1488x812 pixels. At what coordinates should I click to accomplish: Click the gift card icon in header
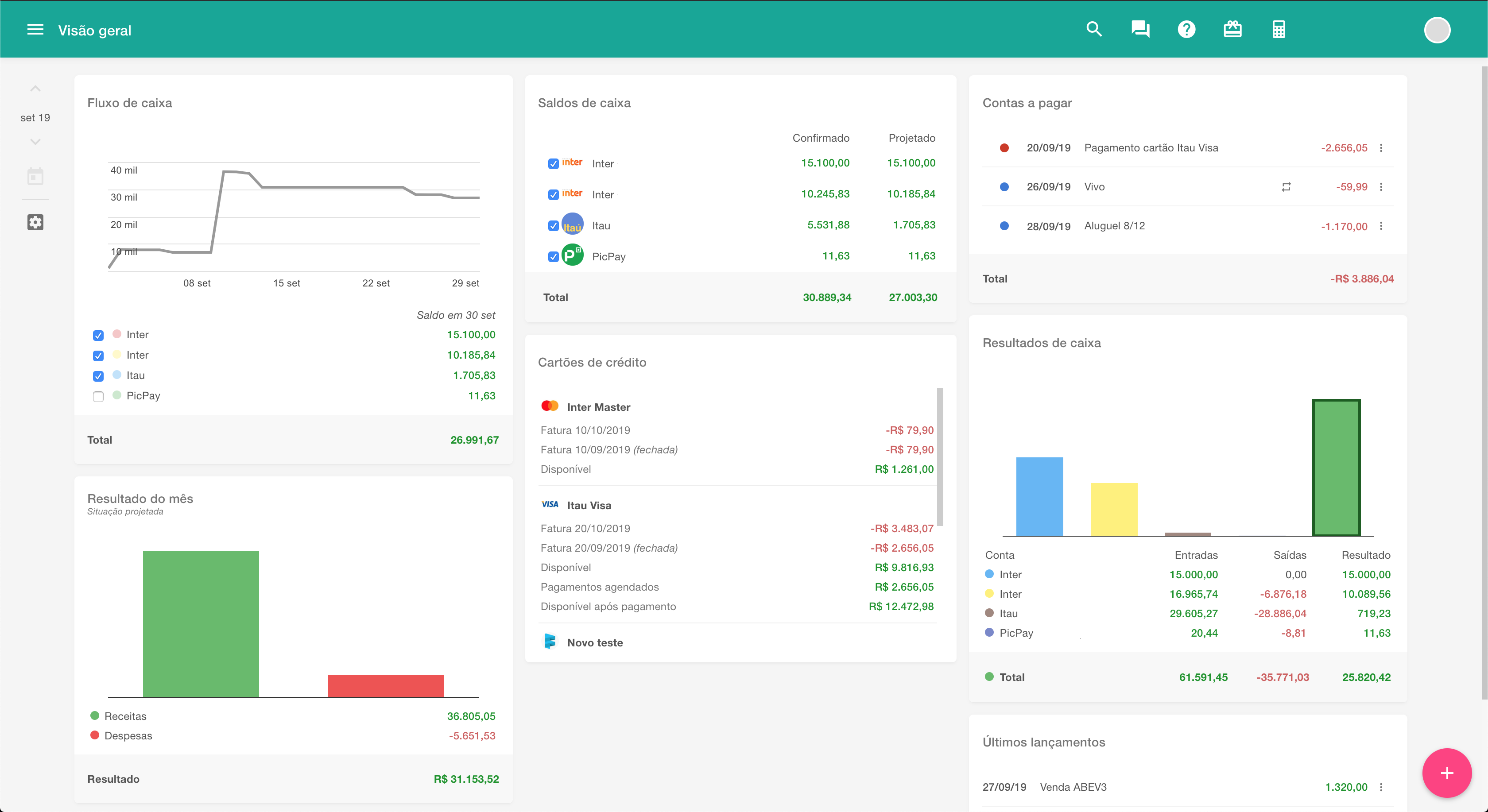pos(1232,30)
